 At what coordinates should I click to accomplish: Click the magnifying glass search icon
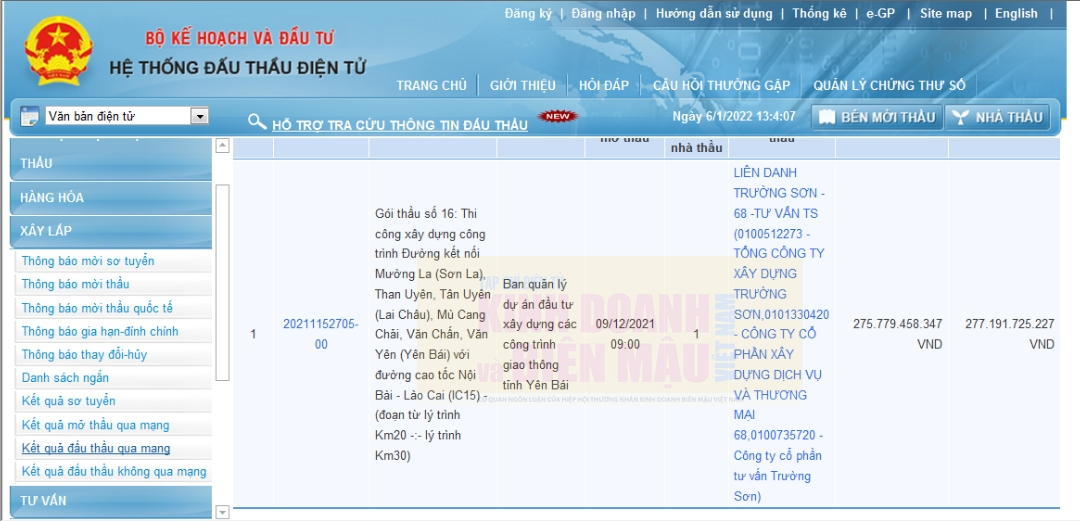[x=257, y=122]
